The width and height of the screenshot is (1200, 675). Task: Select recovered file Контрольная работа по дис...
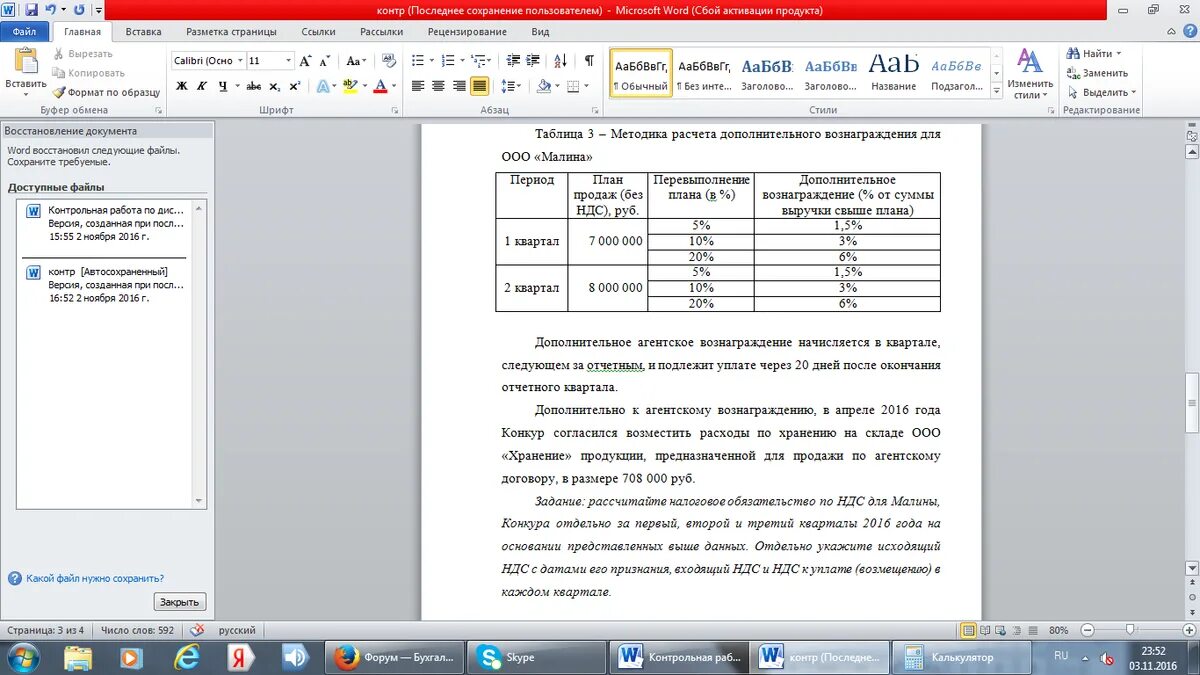click(106, 224)
